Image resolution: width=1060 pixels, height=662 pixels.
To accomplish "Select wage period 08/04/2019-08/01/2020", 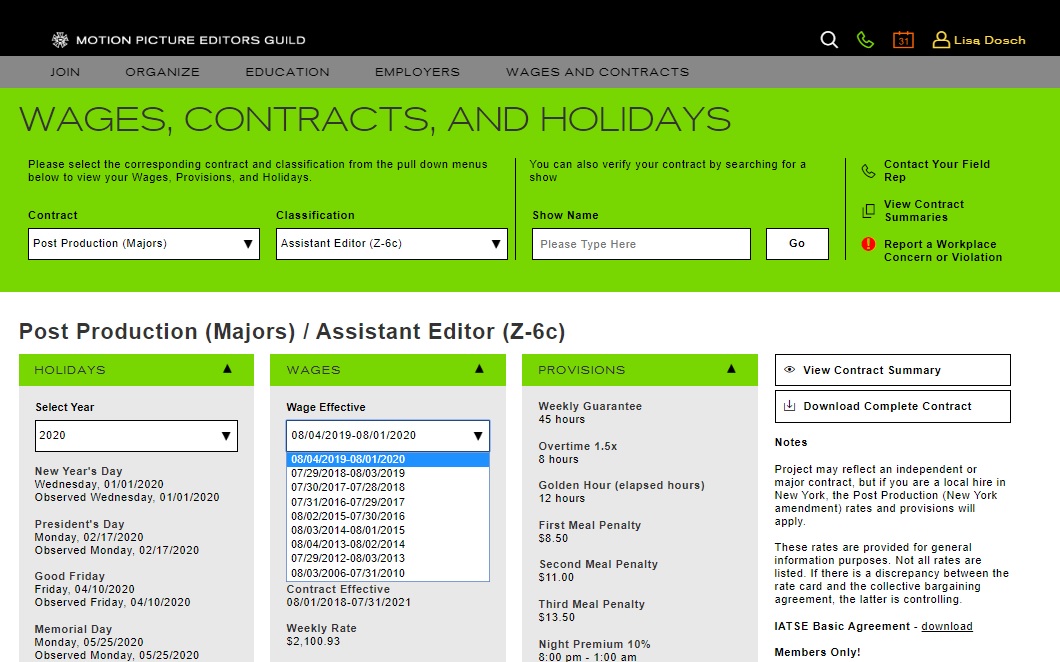I will point(388,459).
